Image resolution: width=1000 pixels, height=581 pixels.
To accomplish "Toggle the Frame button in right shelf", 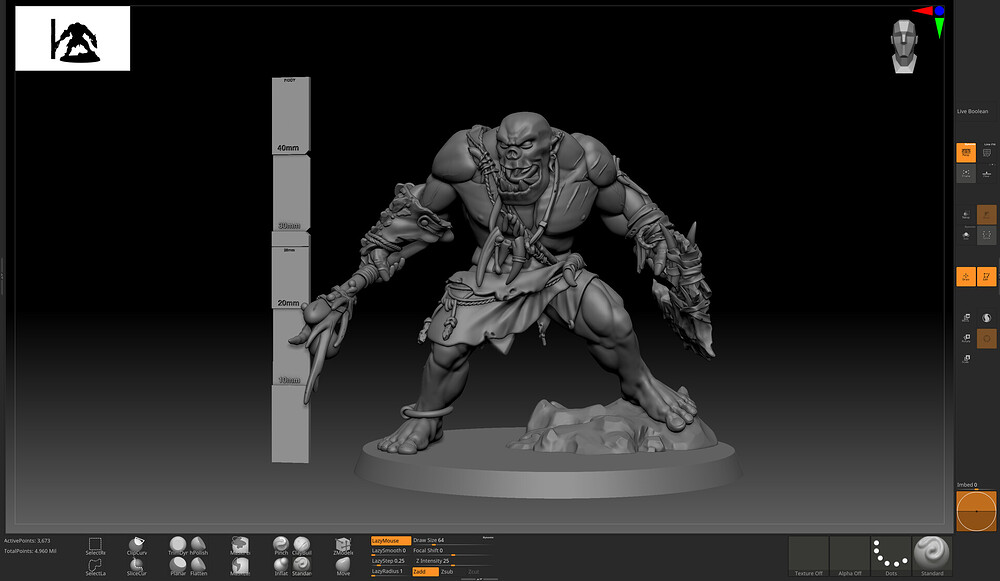I will click(966, 173).
